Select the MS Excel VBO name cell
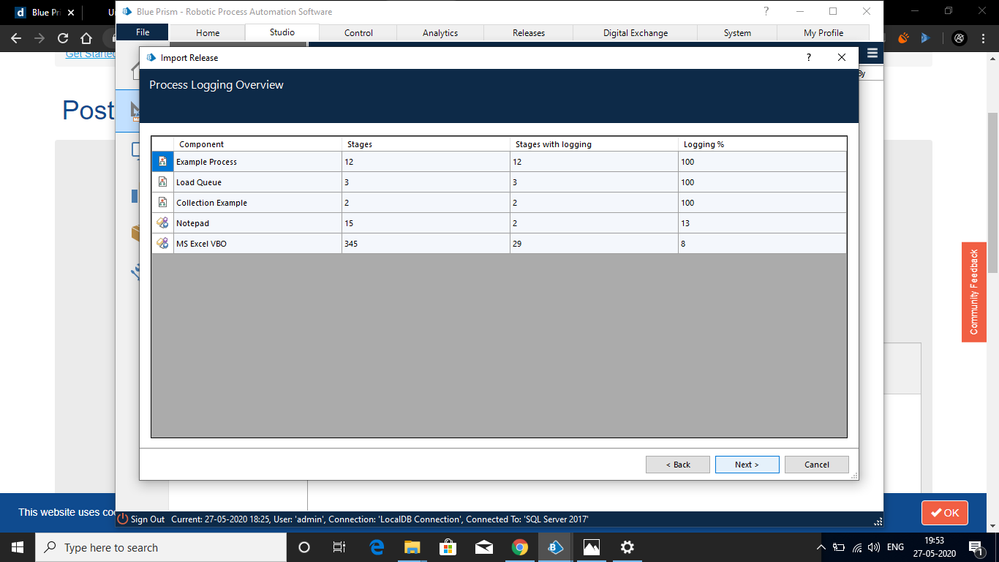Screen dimensions: 999x562 257,243
